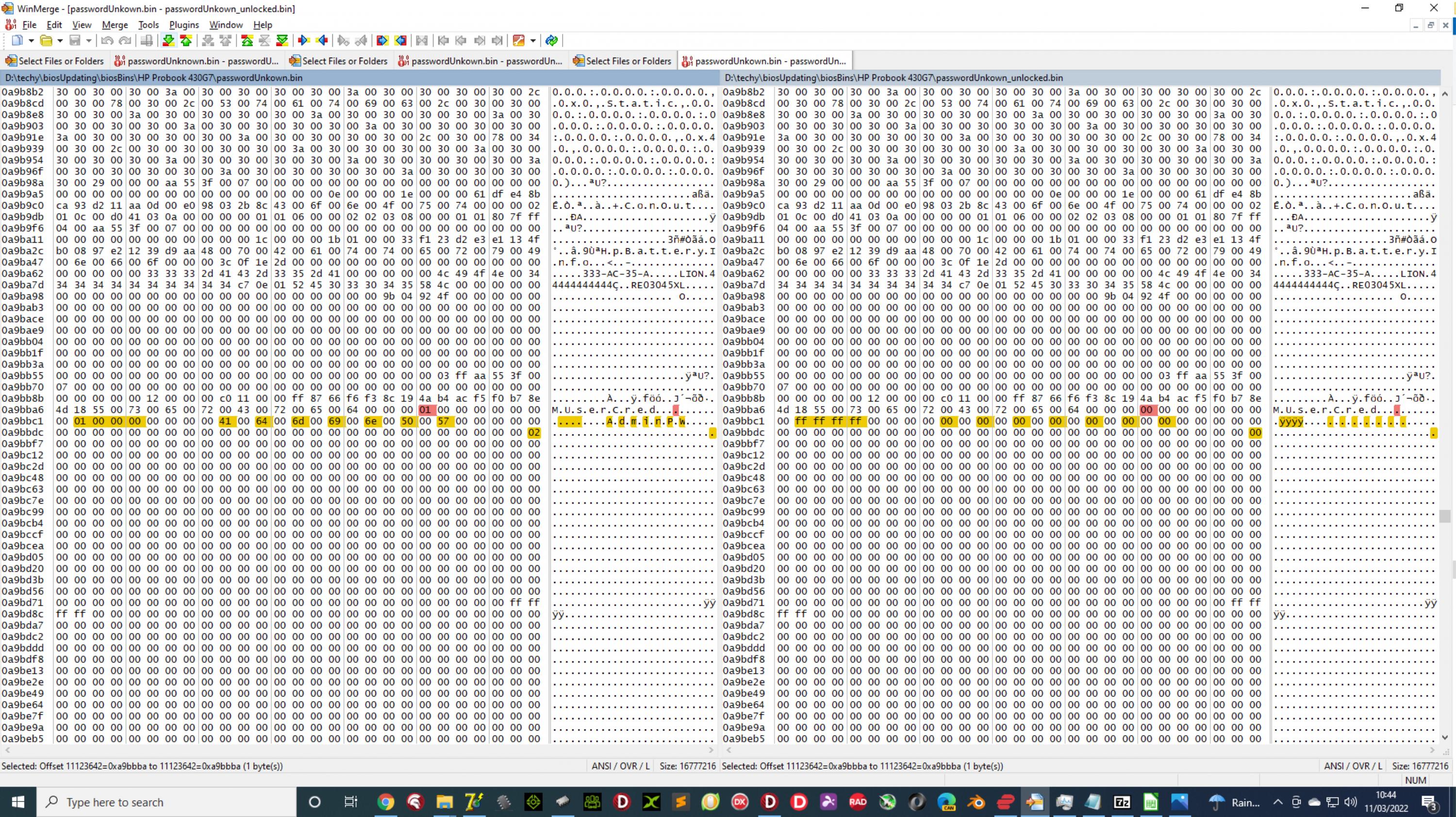Viewport: 1456px width, 817px height.
Task: Click the Copy All to Left icon
Action: 400,40
